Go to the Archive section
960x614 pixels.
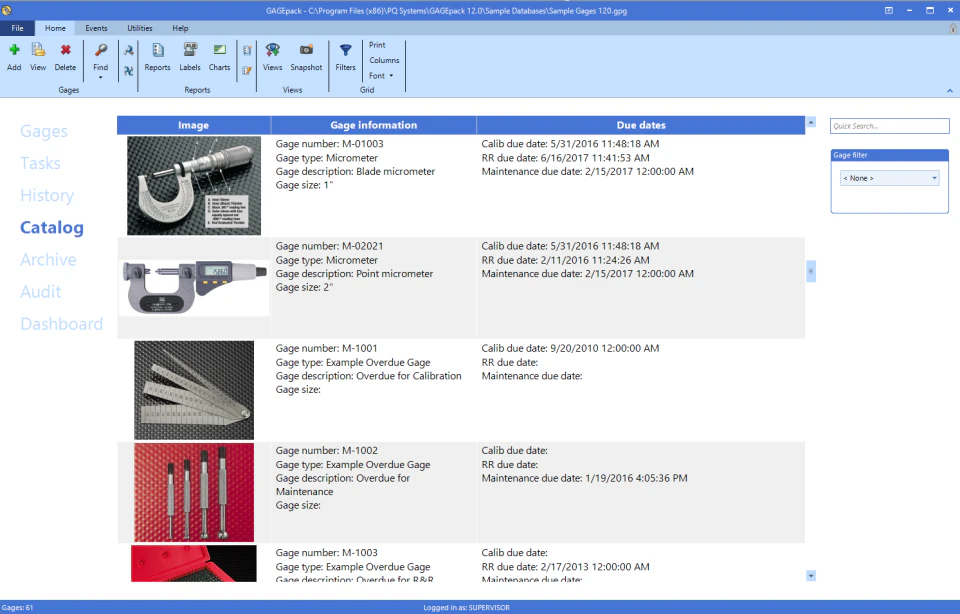click(x=48, y=259)
